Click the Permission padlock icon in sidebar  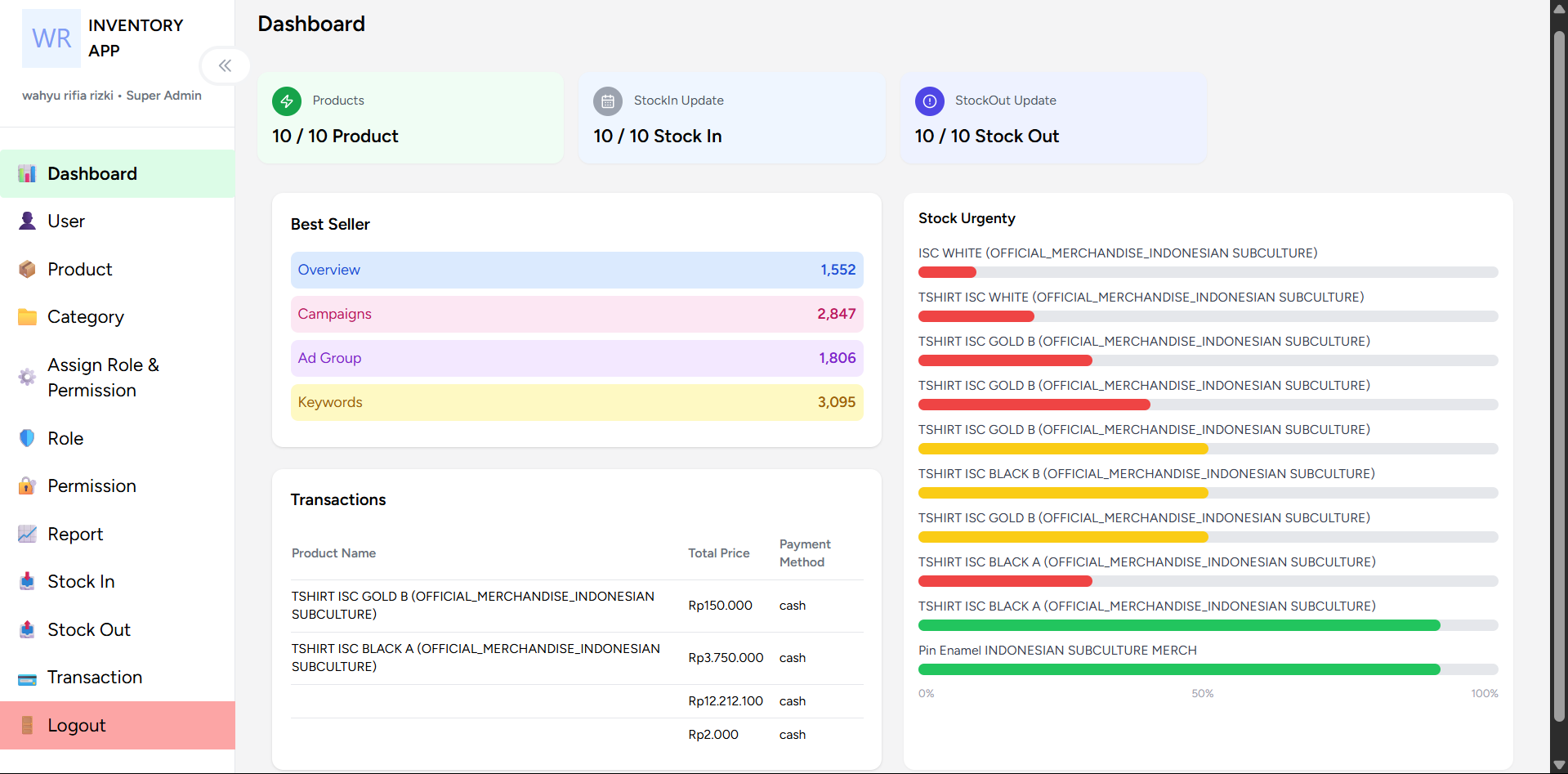click(x=27, y=485)
